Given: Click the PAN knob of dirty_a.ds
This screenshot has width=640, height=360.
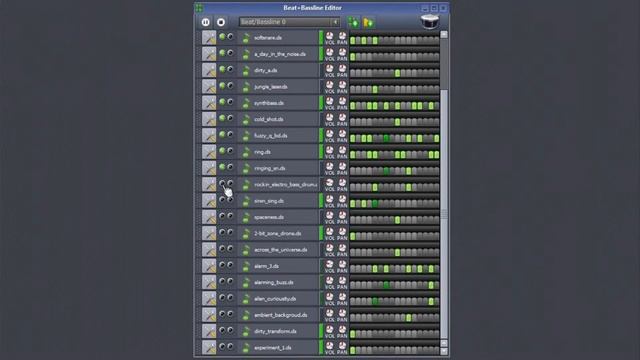Looking at the screenshot, I should (x=342, y=69).
